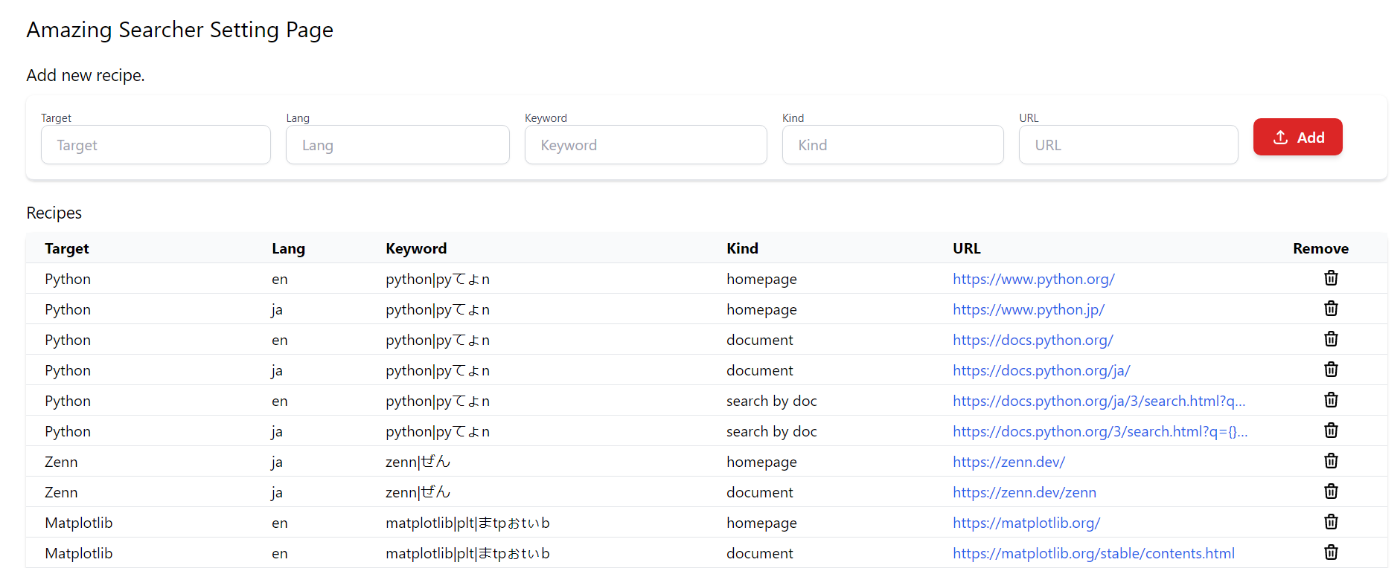Click the URL column header
This screenshot has height=568, width=1400.
coord(966,249)
